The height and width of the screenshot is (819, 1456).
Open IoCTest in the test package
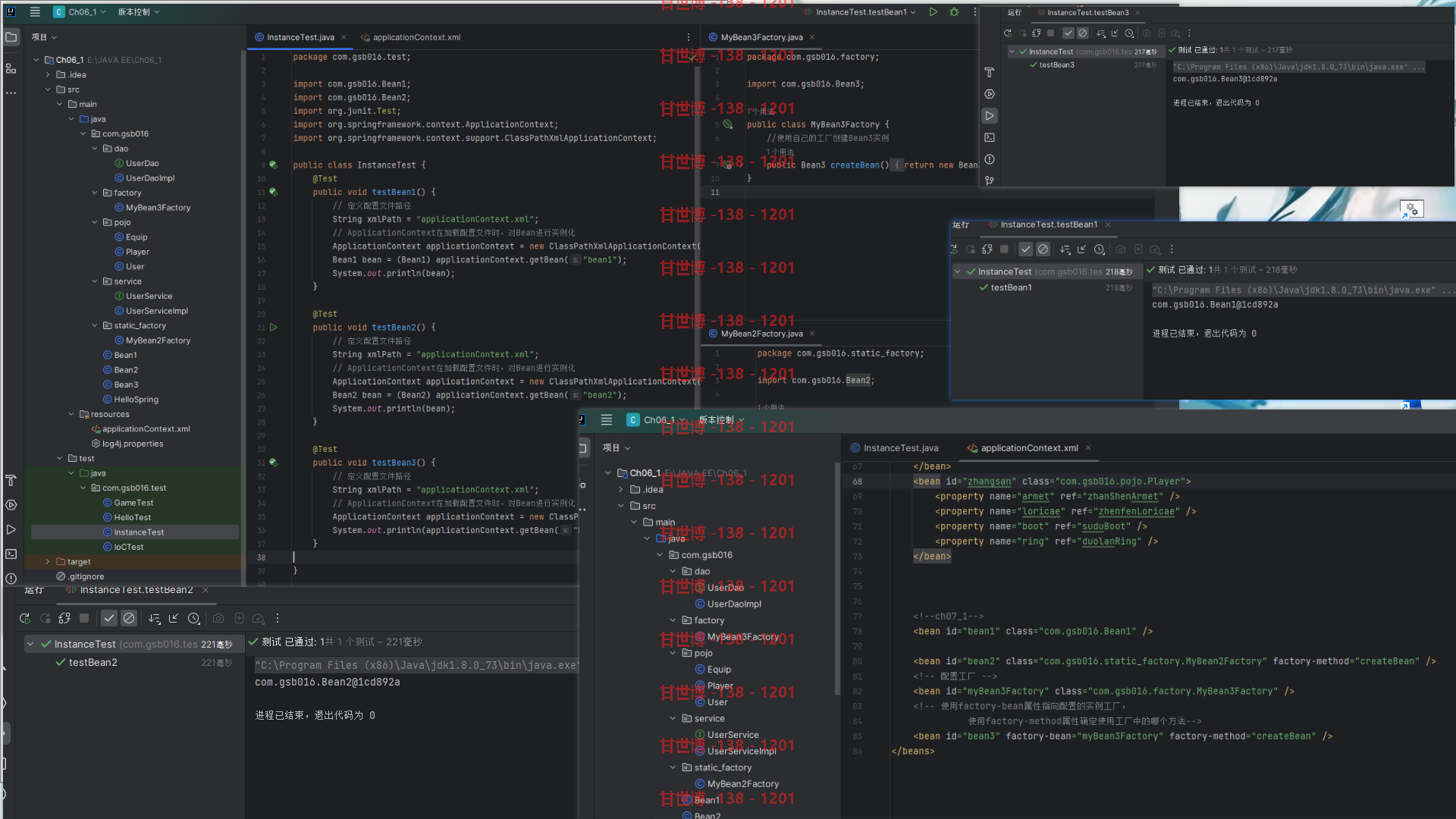coord(128,547)
